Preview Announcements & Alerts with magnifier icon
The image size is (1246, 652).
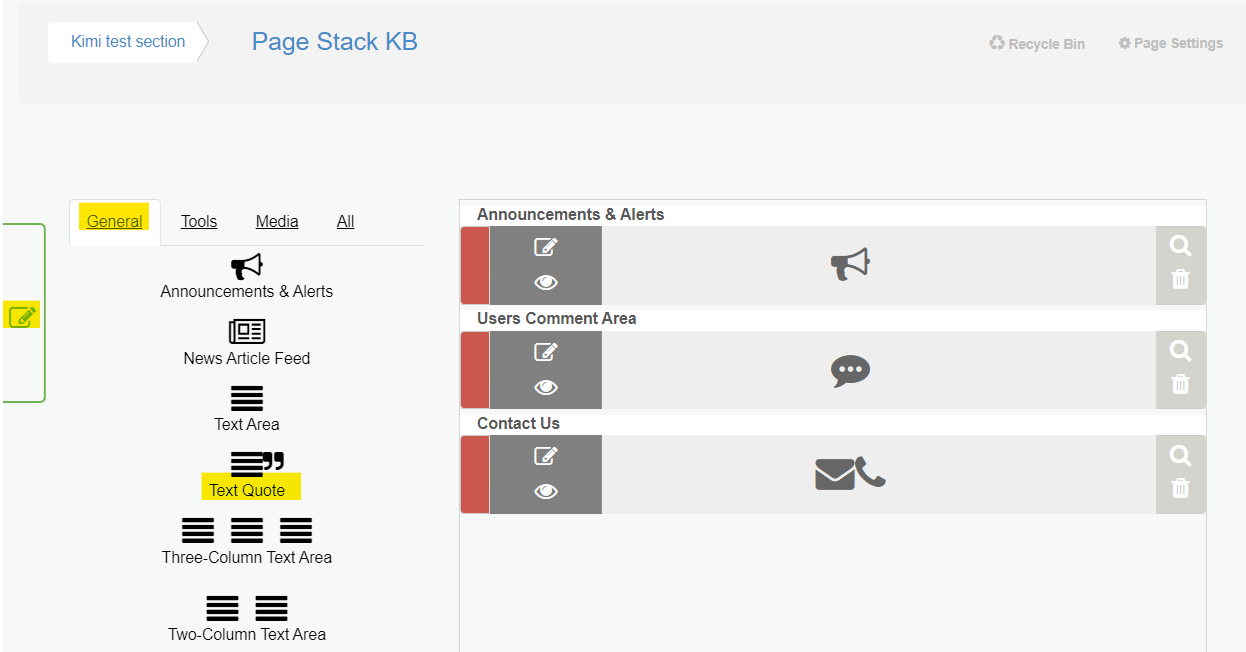tap(1181, 246)
